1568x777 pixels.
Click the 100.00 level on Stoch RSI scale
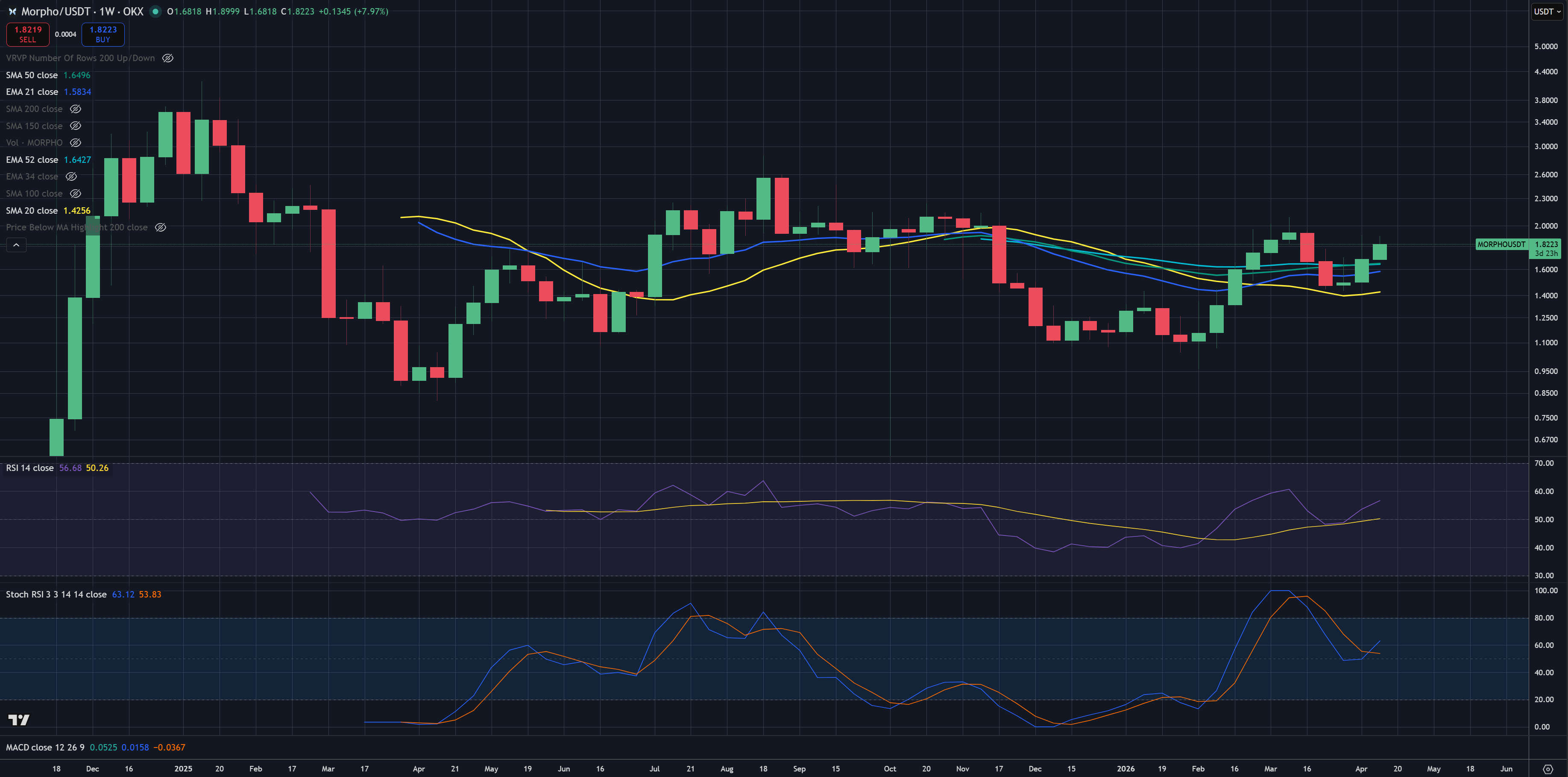(1545, 590)
